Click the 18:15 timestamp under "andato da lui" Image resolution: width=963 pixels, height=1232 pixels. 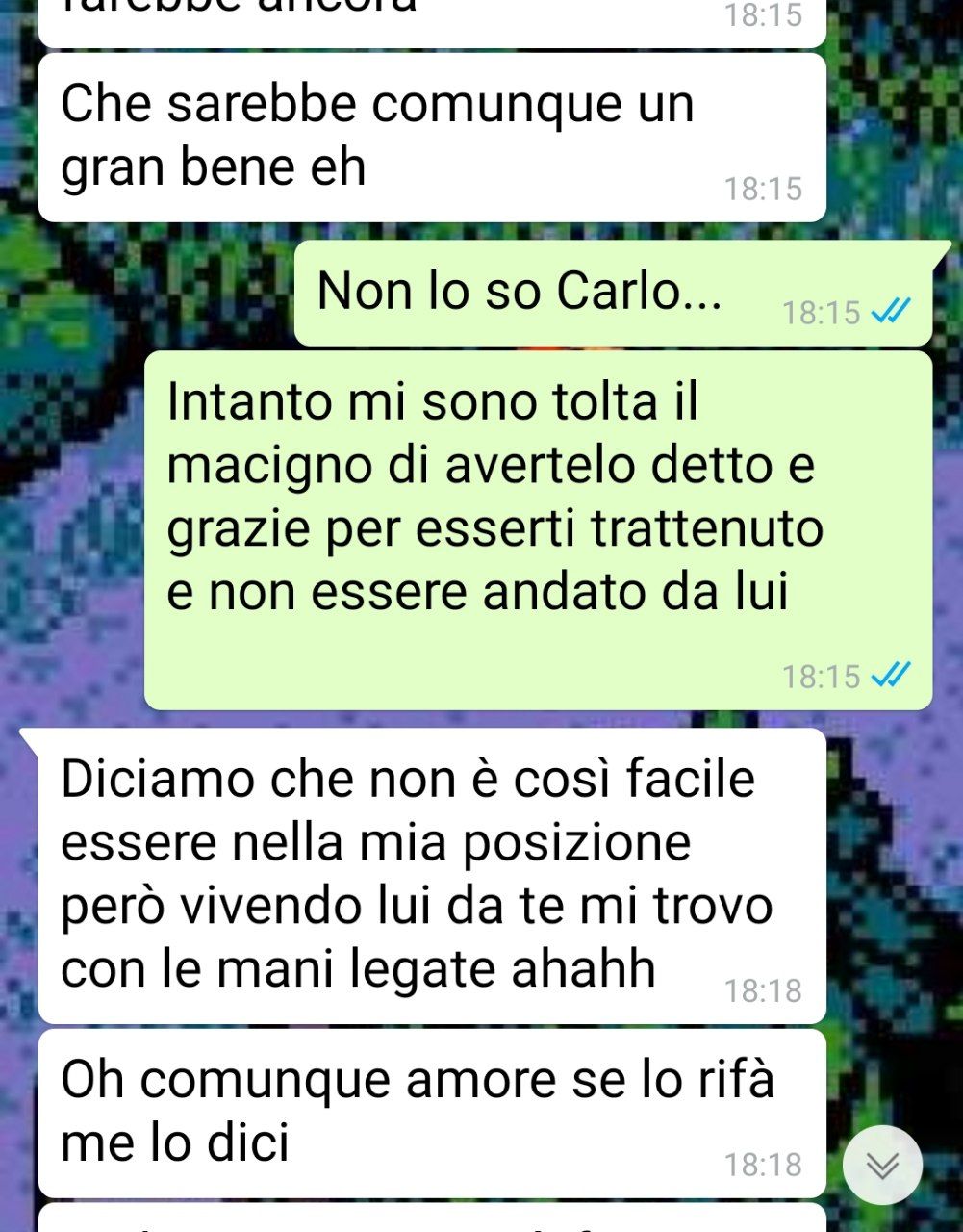click(821, 677)
